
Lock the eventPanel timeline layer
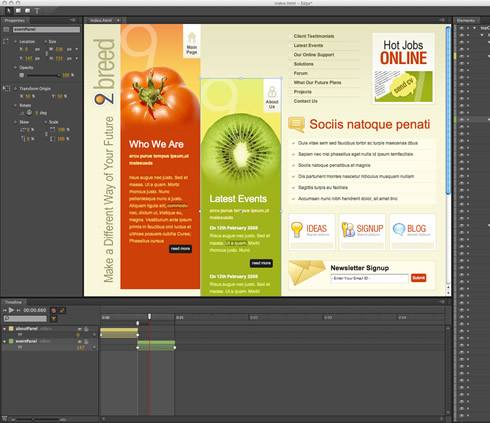click(x=86, y=341)
